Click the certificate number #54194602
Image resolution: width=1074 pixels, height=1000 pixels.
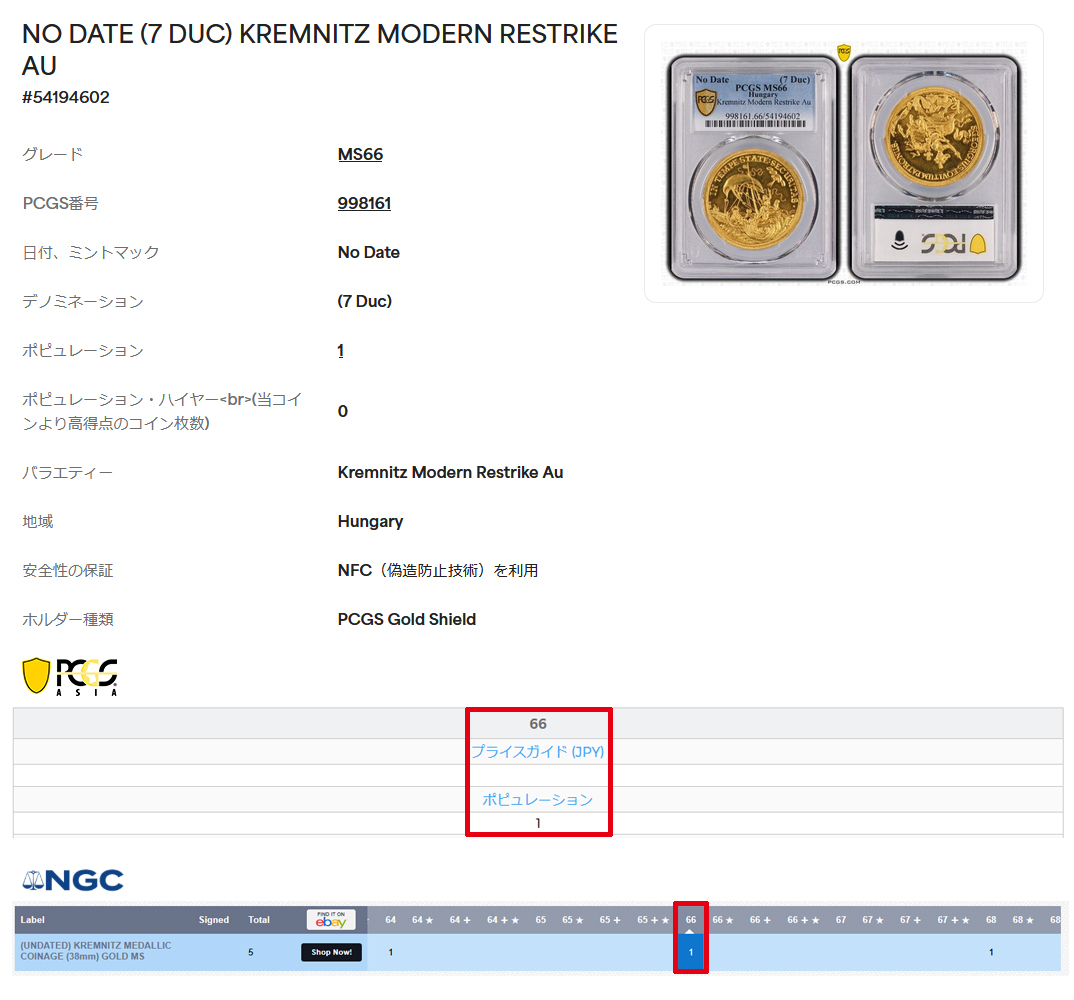point(66,97)
